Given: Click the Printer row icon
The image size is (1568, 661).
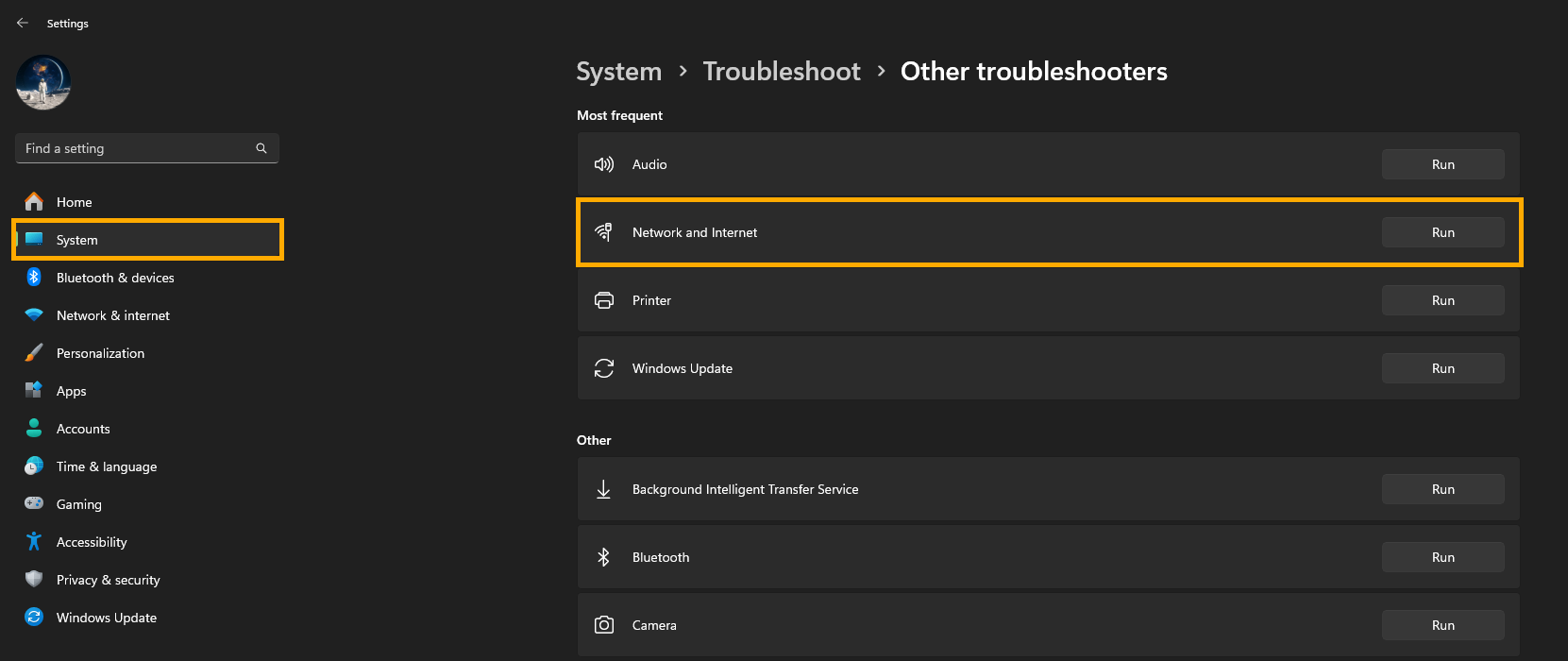Looking at the screenshot, I should tap(604, 300).
